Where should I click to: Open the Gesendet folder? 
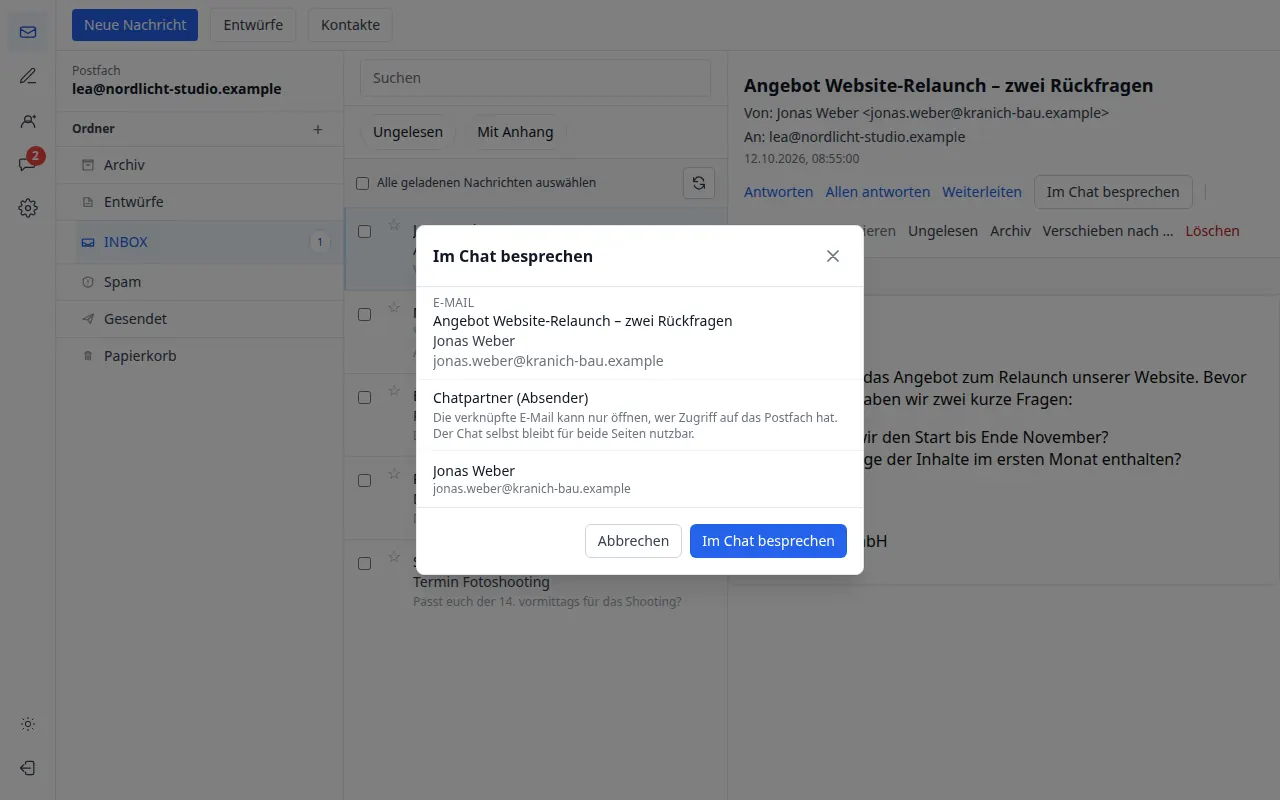[199, 319]
